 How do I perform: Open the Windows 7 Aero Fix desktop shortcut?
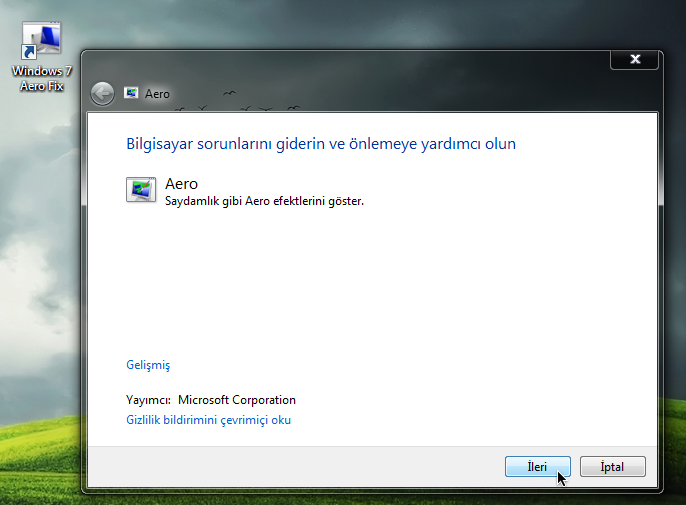pos(41,57)
